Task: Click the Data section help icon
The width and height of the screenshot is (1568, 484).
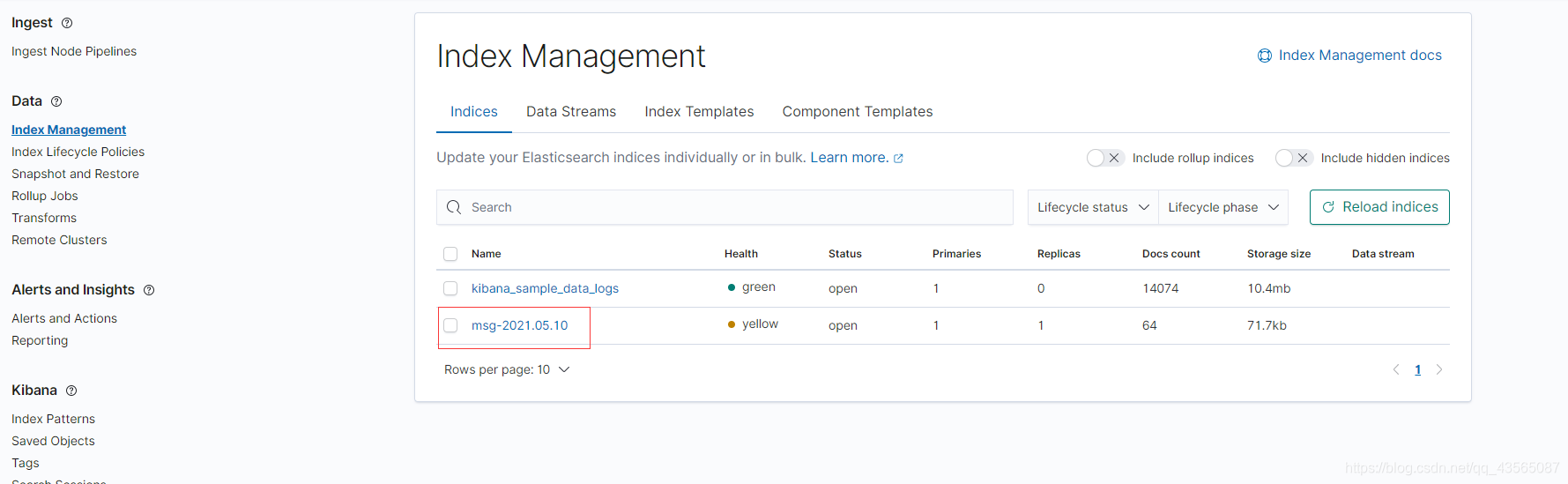Action: (56, 101)
